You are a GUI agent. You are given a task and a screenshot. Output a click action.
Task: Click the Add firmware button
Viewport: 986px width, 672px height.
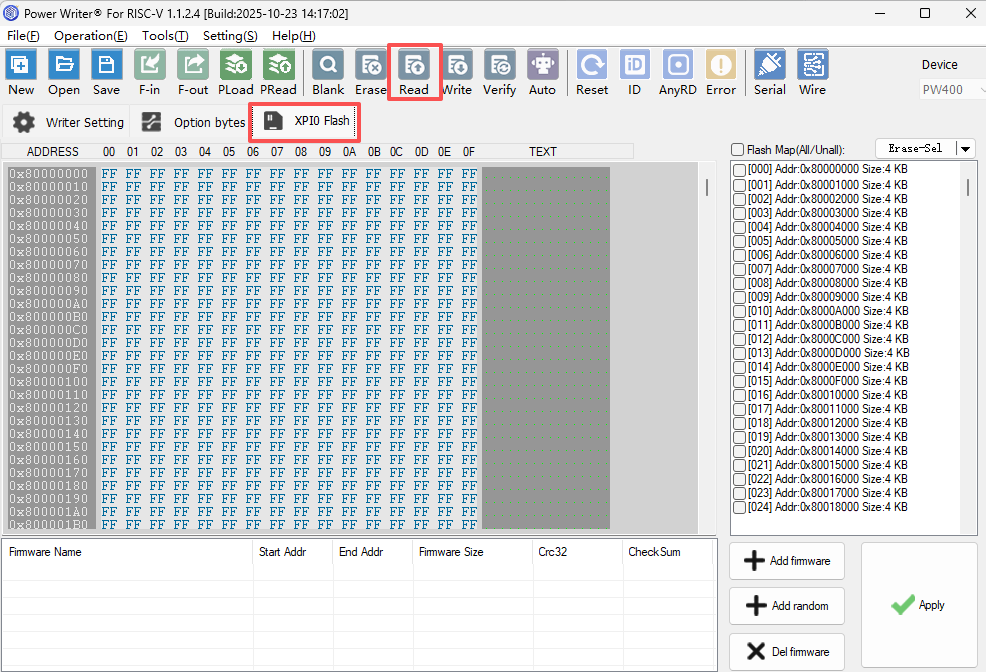[787, 561]
